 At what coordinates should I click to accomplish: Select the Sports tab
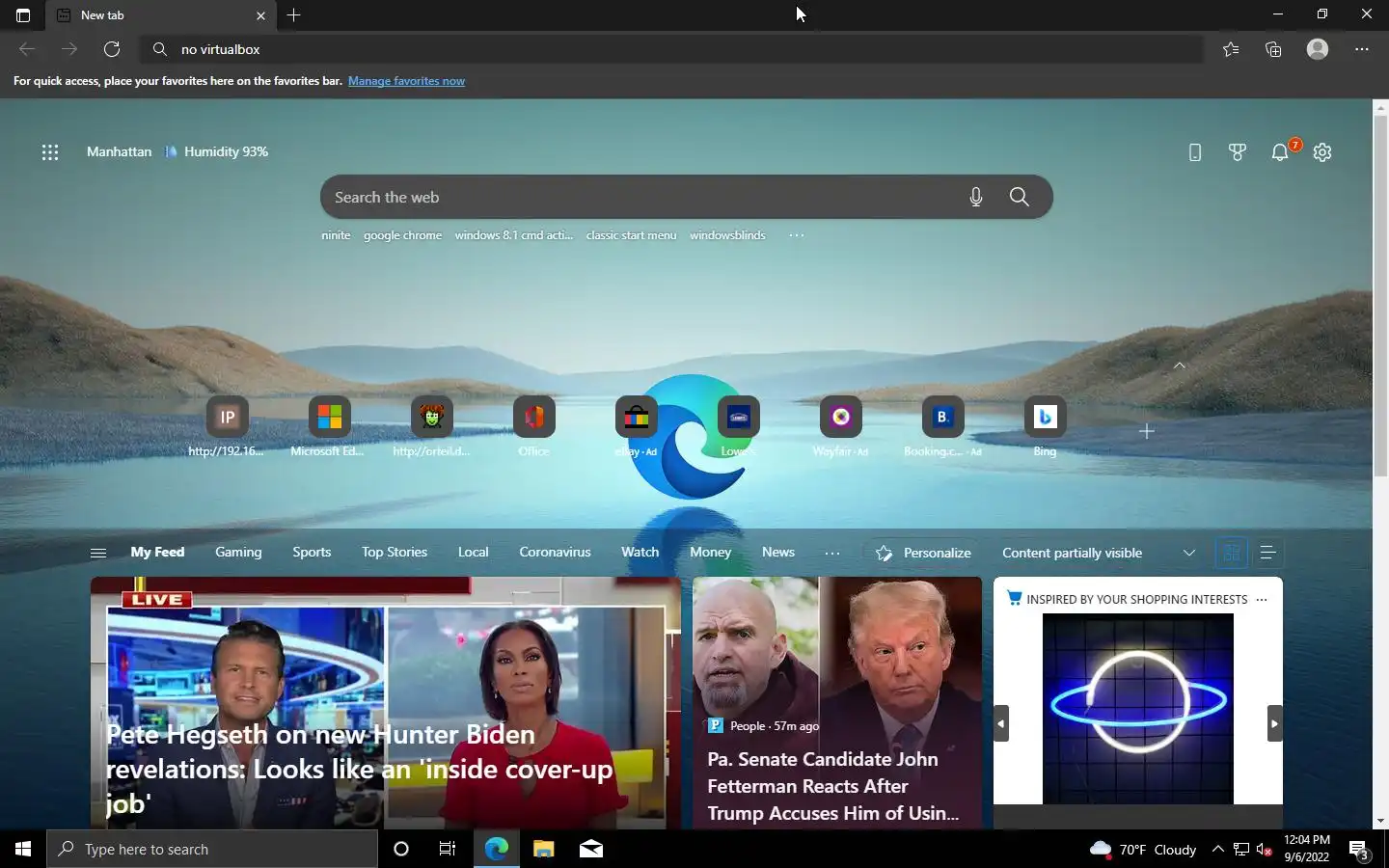click(x=312, y=552)
